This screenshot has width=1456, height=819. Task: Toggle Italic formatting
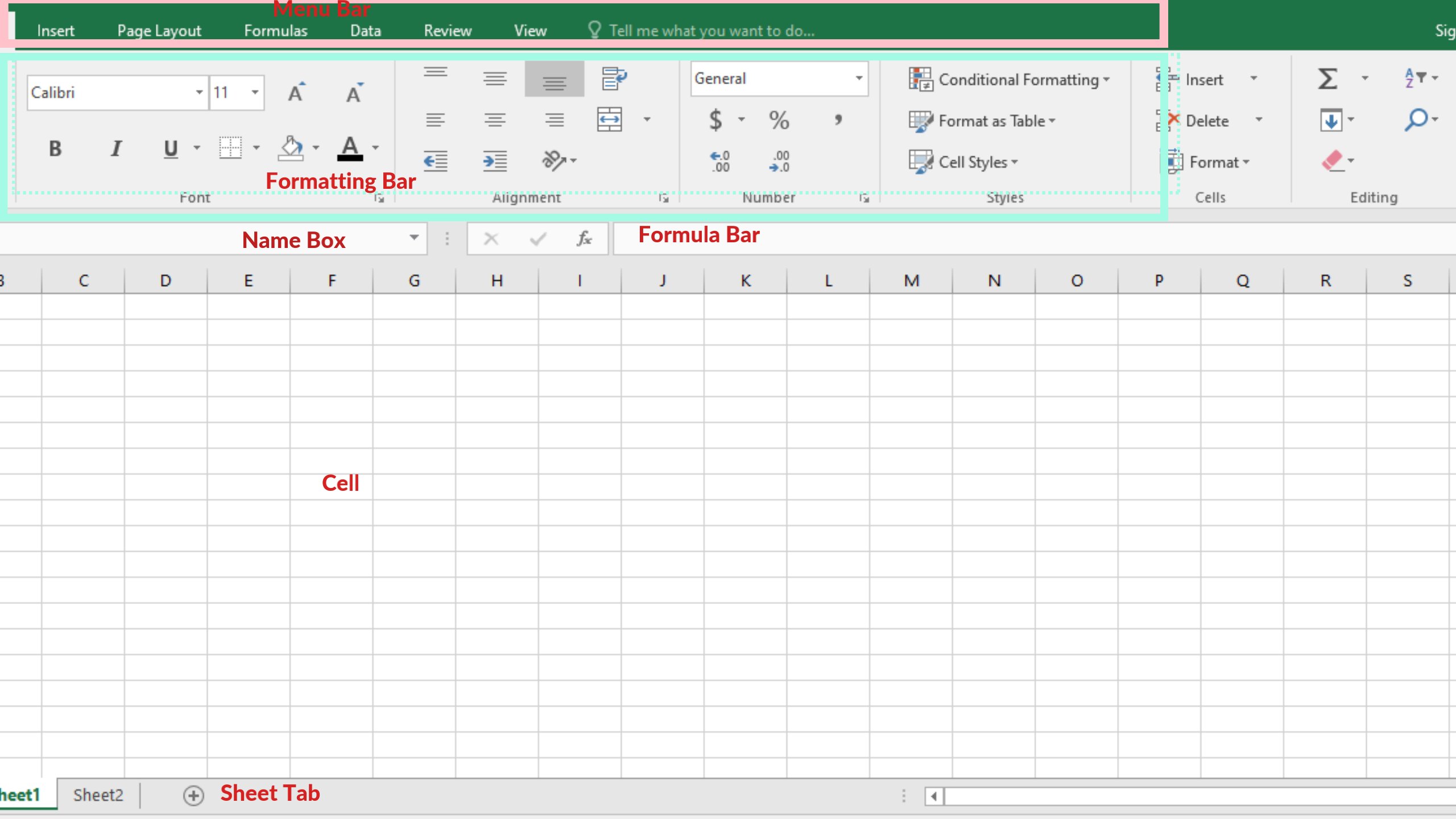pos(116,148)
